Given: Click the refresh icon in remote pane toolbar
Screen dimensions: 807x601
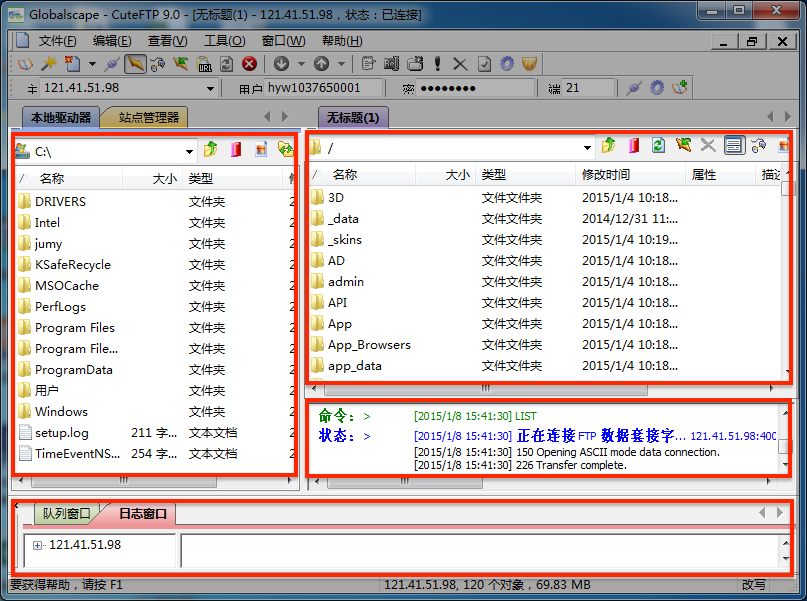Looking at the screenshot, I should pyautogui.click(x=657, y=147).
